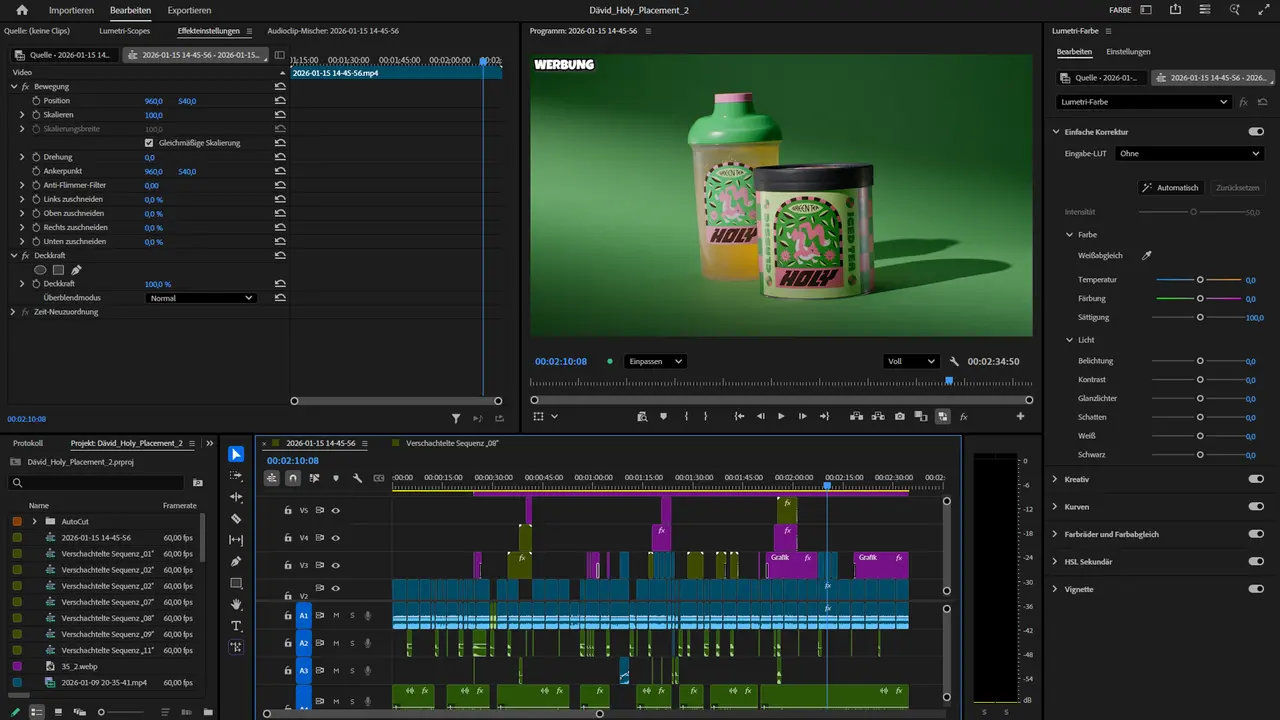Open the Exportieren menu item

click(191, 10)
